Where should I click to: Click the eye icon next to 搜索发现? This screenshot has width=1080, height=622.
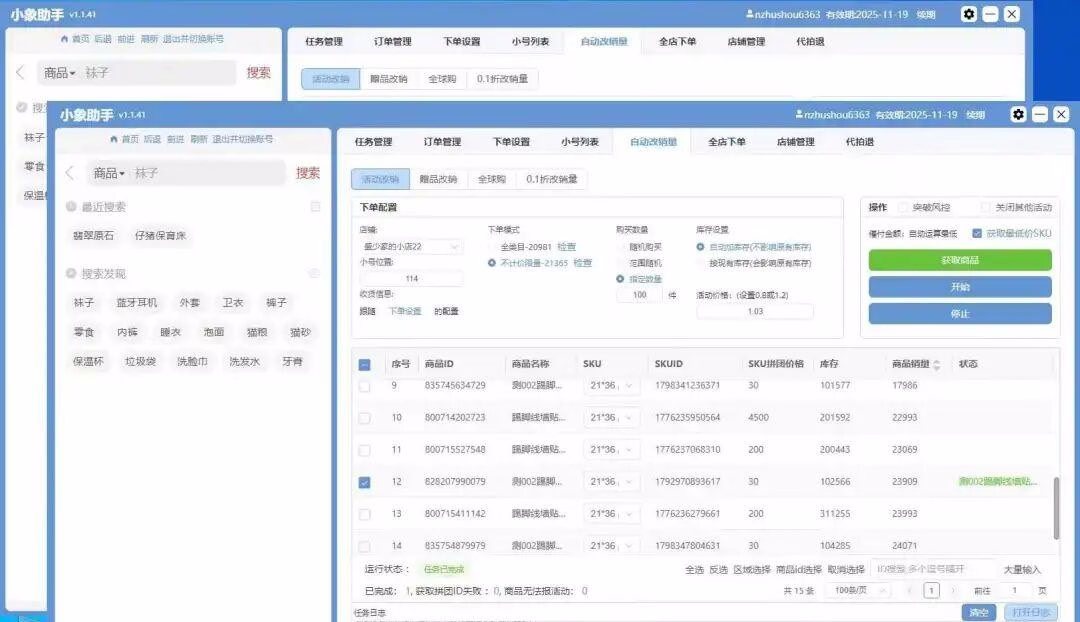[x=314, y=273]
